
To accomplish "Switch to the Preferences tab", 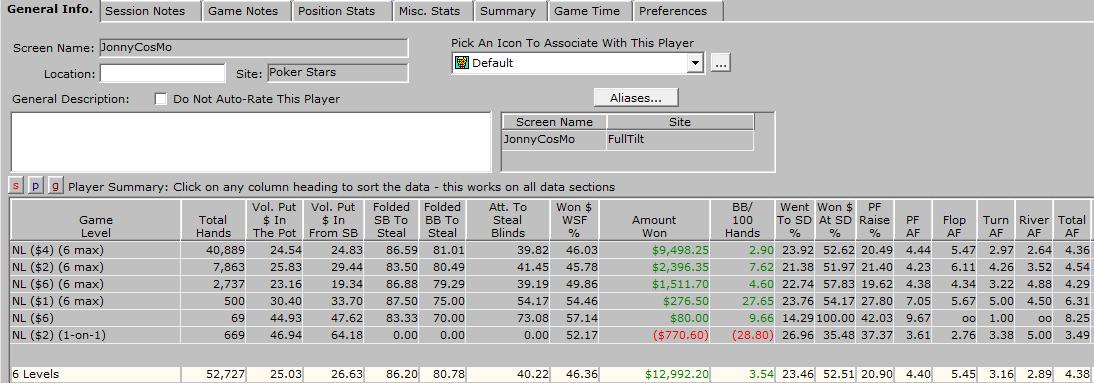I will click(x=677, y=11).
